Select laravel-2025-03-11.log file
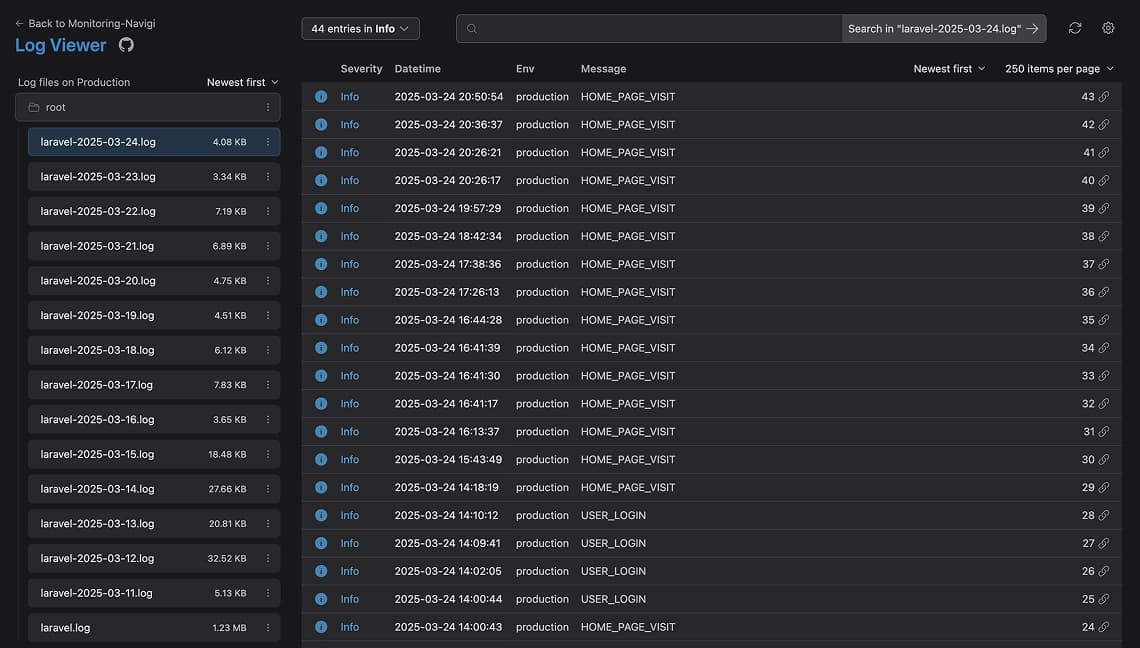Screen dimensions: 1140x648 [154, 593]
